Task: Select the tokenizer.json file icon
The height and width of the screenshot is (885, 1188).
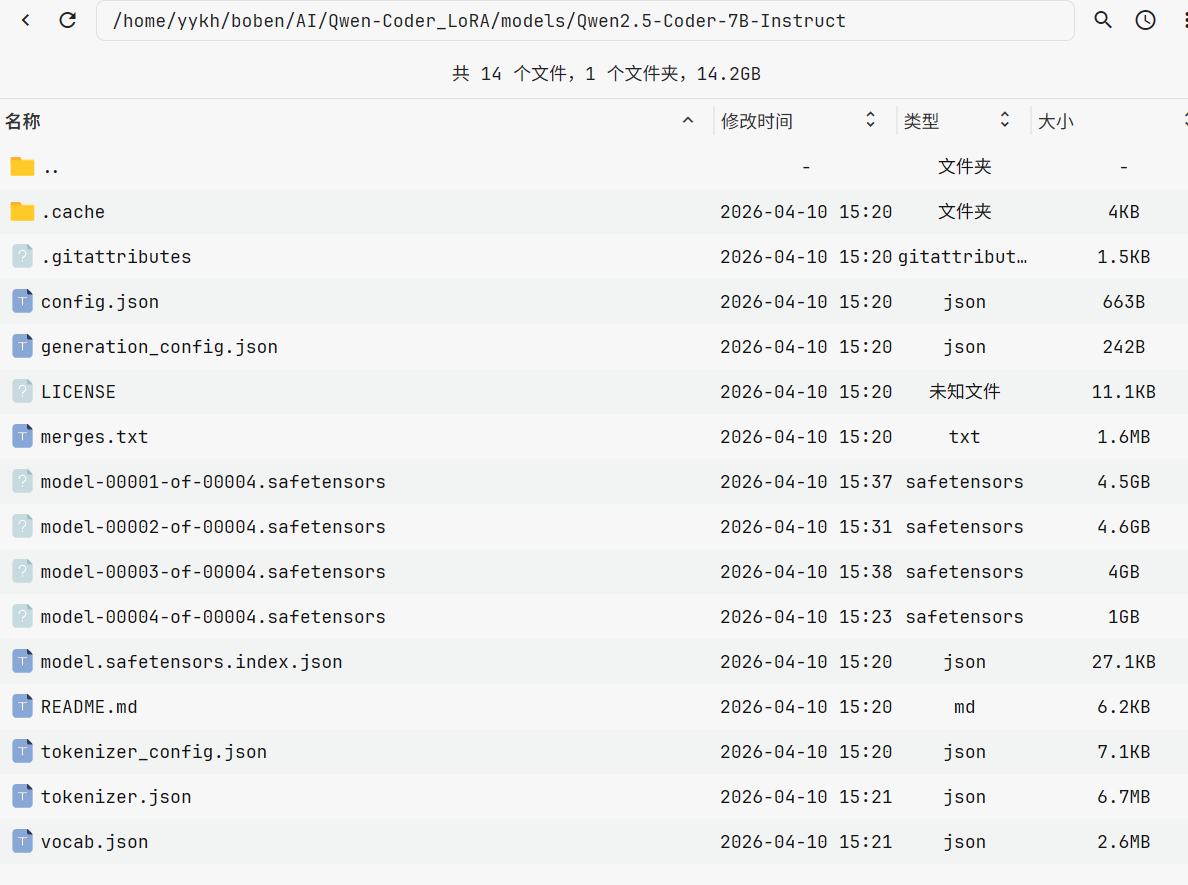Action: tap(23, 796)
